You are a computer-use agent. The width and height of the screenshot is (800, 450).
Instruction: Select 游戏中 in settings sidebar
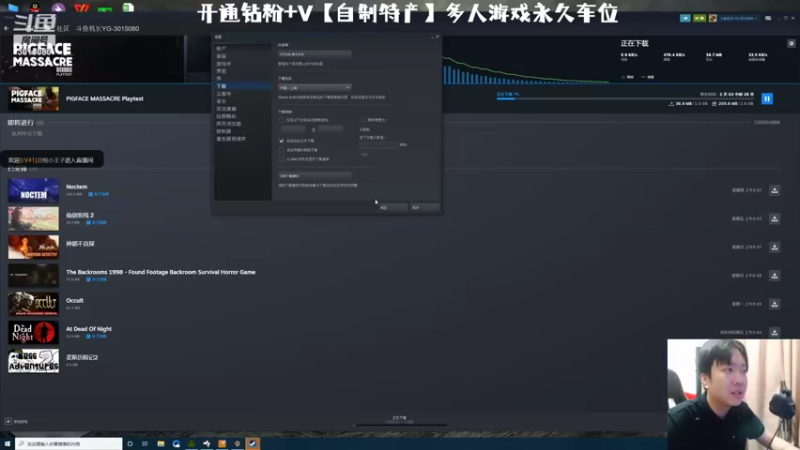click(223, 64)
